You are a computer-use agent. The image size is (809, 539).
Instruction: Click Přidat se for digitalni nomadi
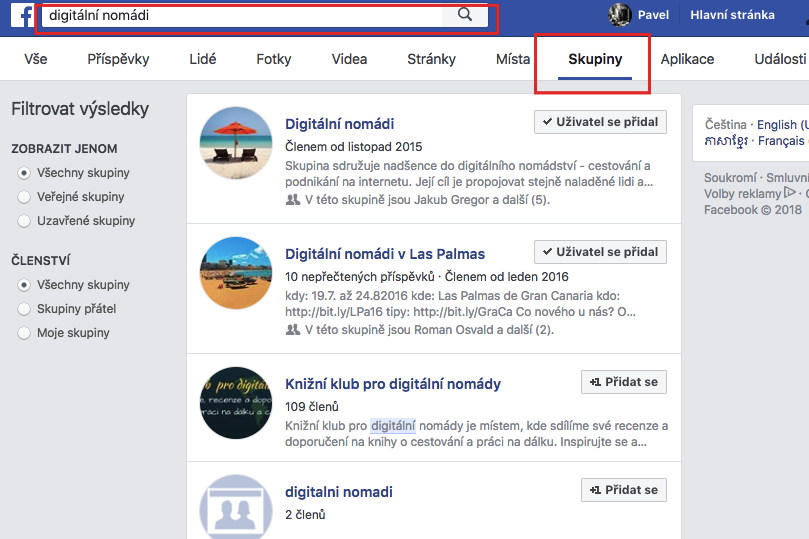[624, 490]
